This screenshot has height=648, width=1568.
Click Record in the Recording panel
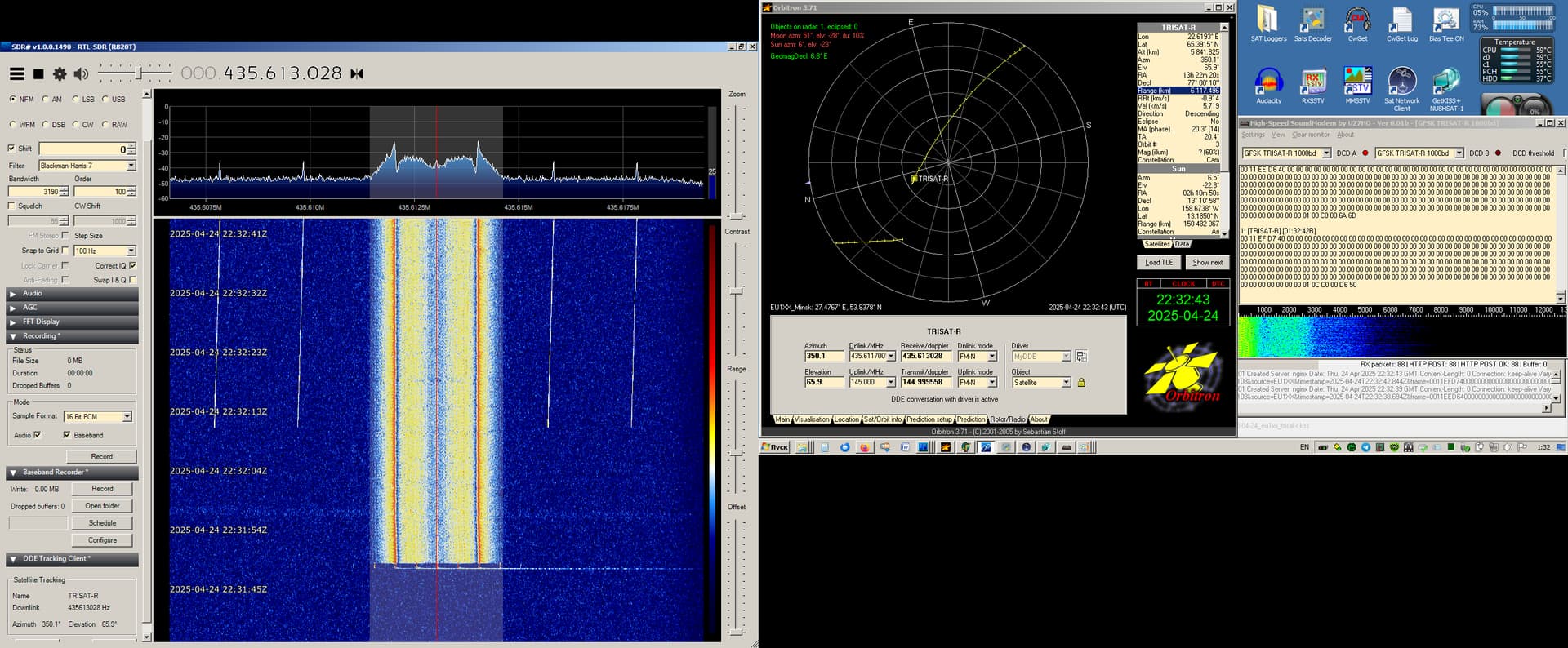tap(101, 457)
